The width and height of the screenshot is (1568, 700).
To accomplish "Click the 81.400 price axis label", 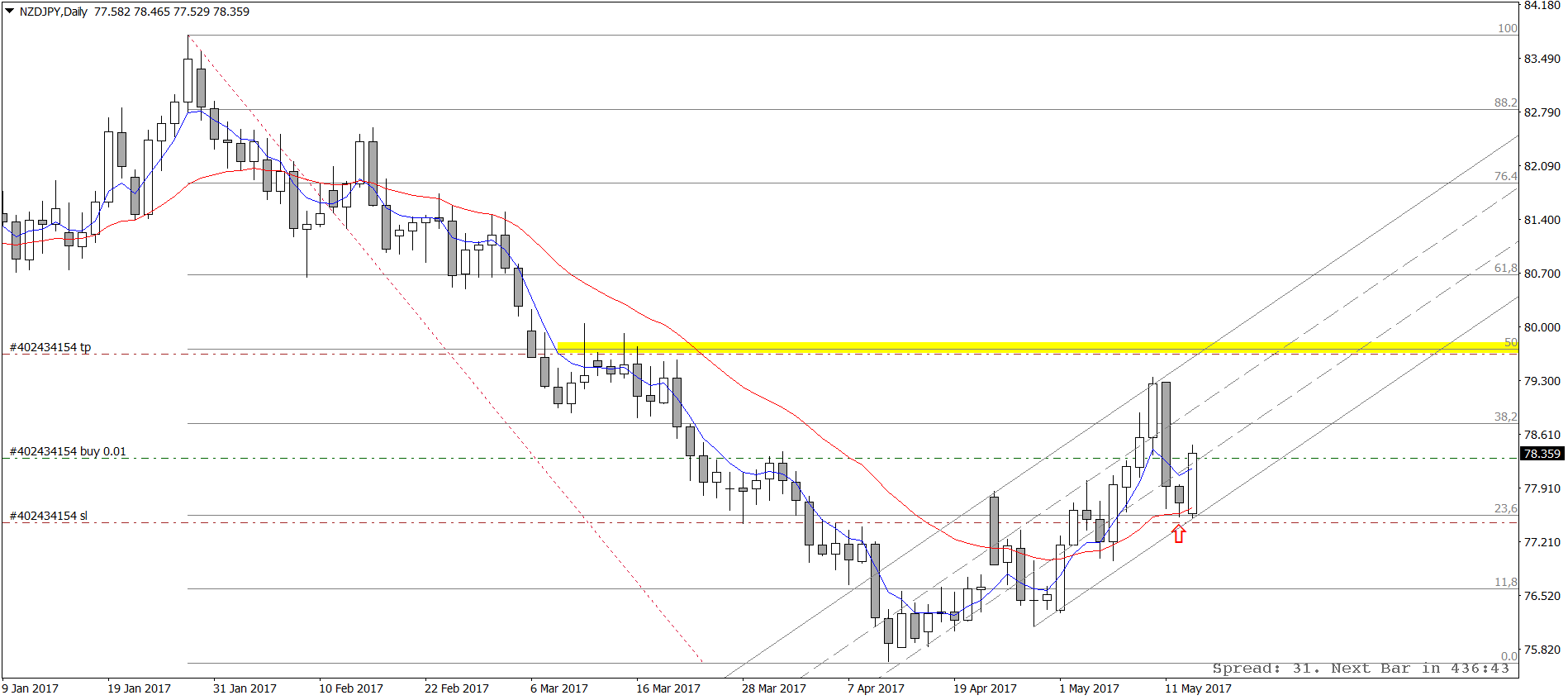I will click(1542, 220).
